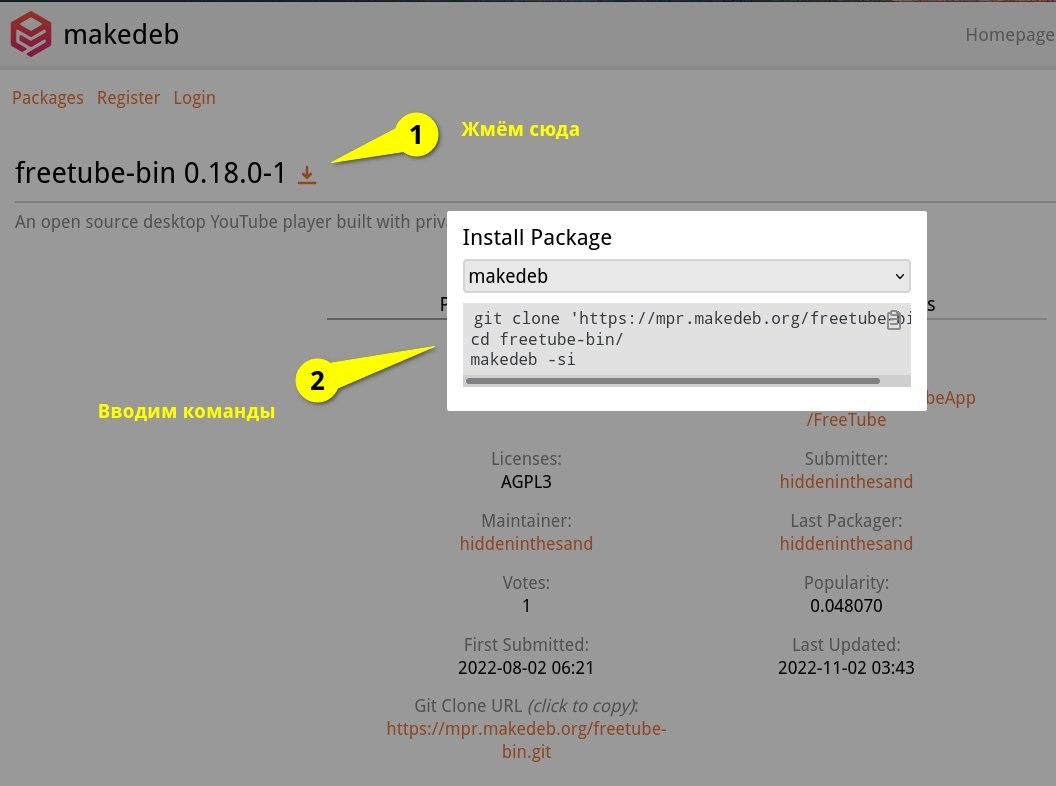Click the makedeb logo icon
This screenshot has width=1056, height=786.
[x=31, y=34]
